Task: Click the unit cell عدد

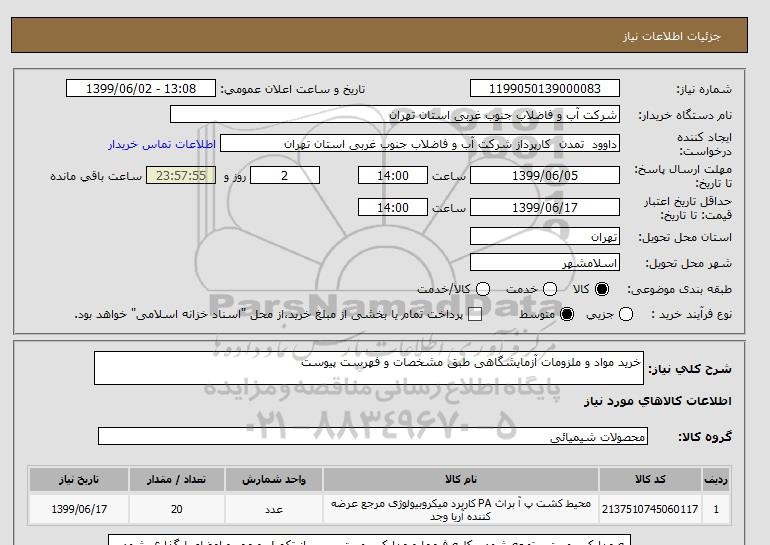Action: point(274,509)
